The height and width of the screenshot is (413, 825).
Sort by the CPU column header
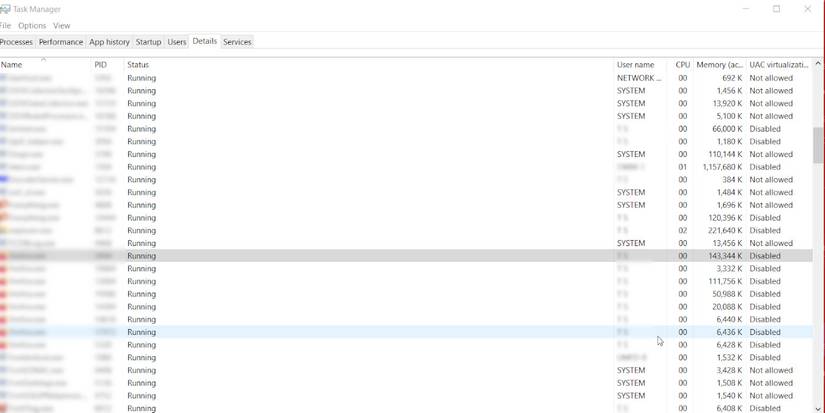click(682, 65)
